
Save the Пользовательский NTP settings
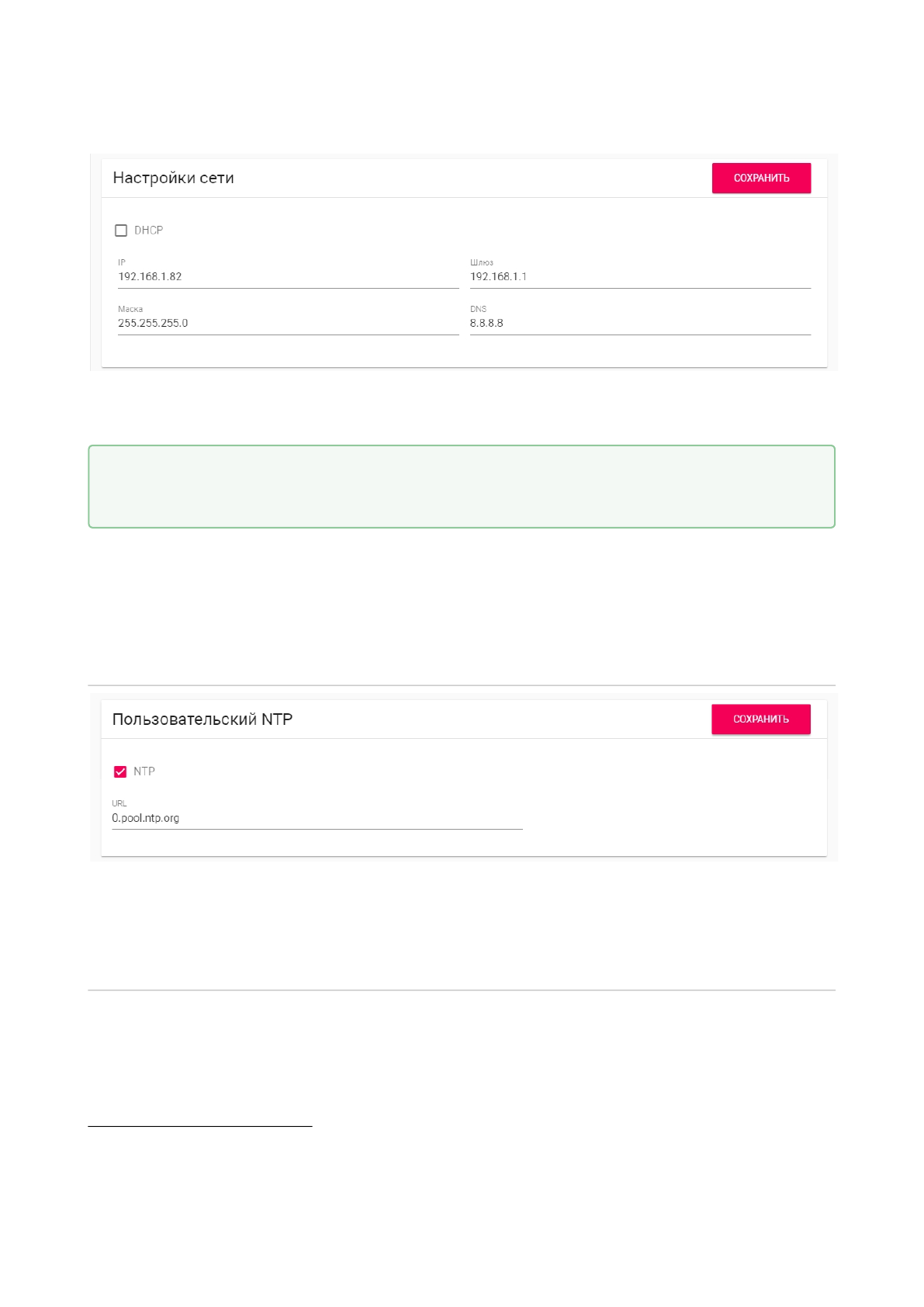click(760, 719)
